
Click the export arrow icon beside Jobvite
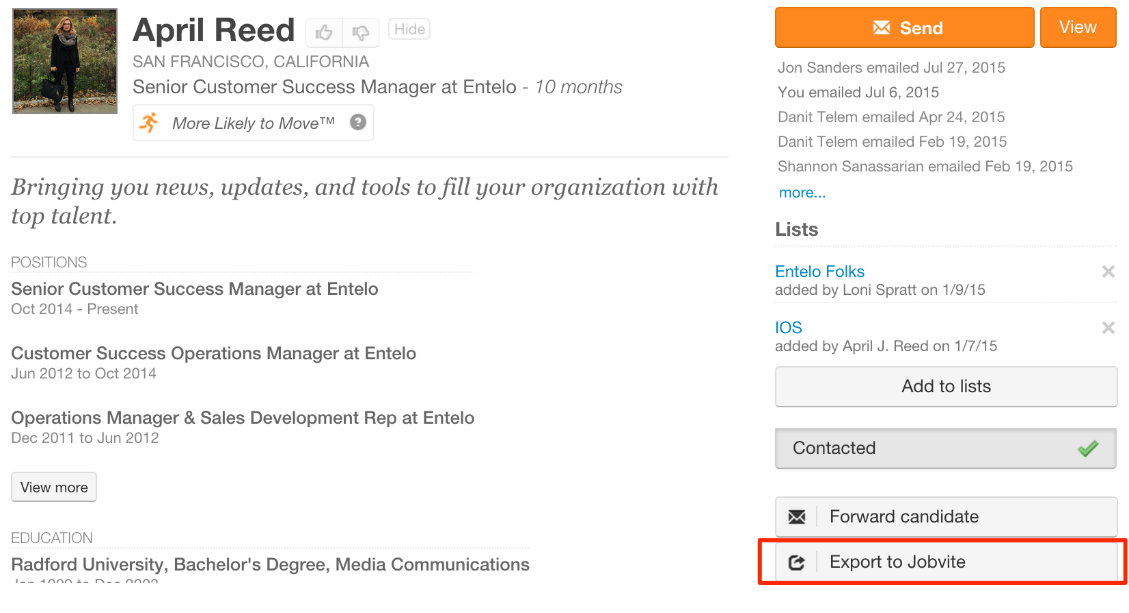(x=796, y=563)
